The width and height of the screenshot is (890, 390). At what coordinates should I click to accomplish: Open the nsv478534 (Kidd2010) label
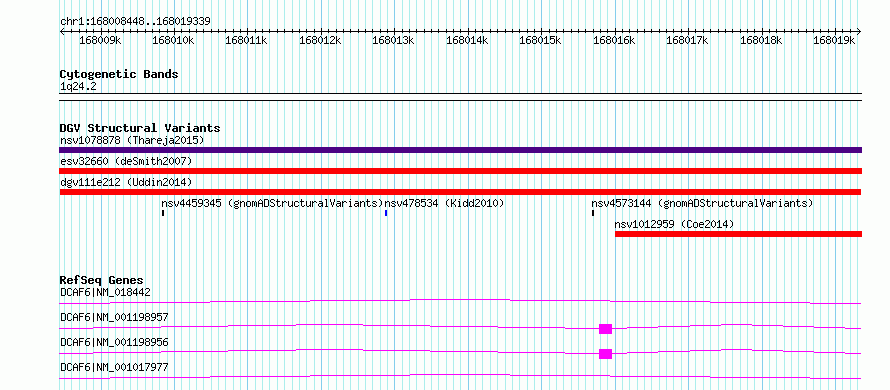[444, 203]
